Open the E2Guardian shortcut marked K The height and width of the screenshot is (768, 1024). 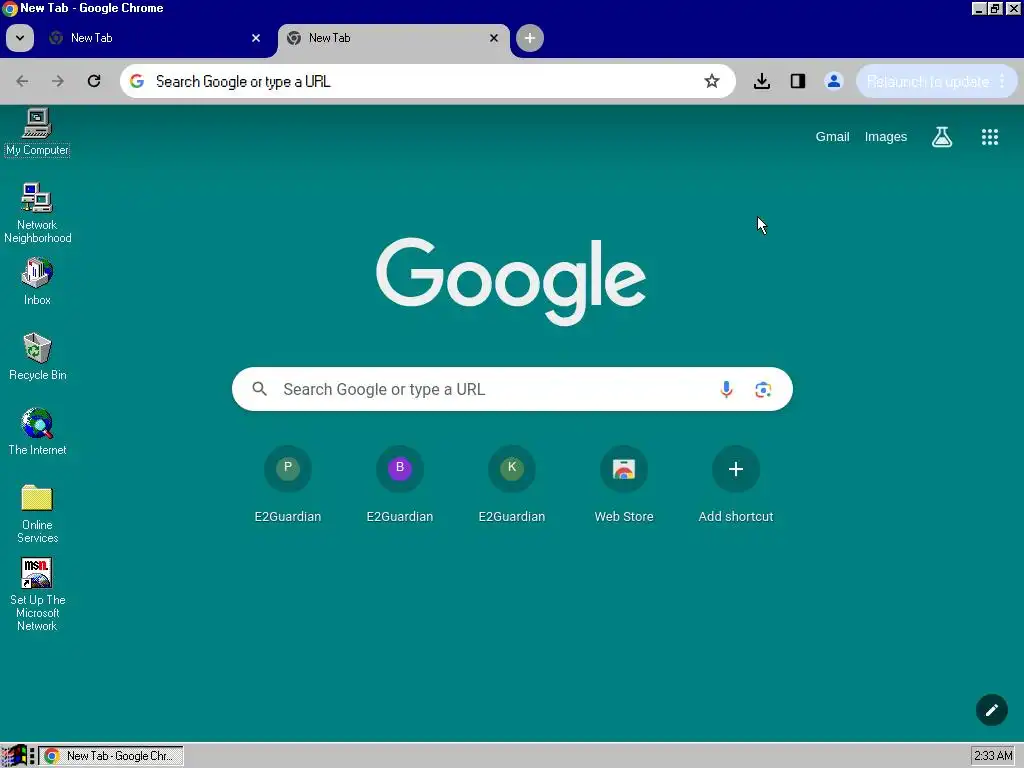pos(512,485)
